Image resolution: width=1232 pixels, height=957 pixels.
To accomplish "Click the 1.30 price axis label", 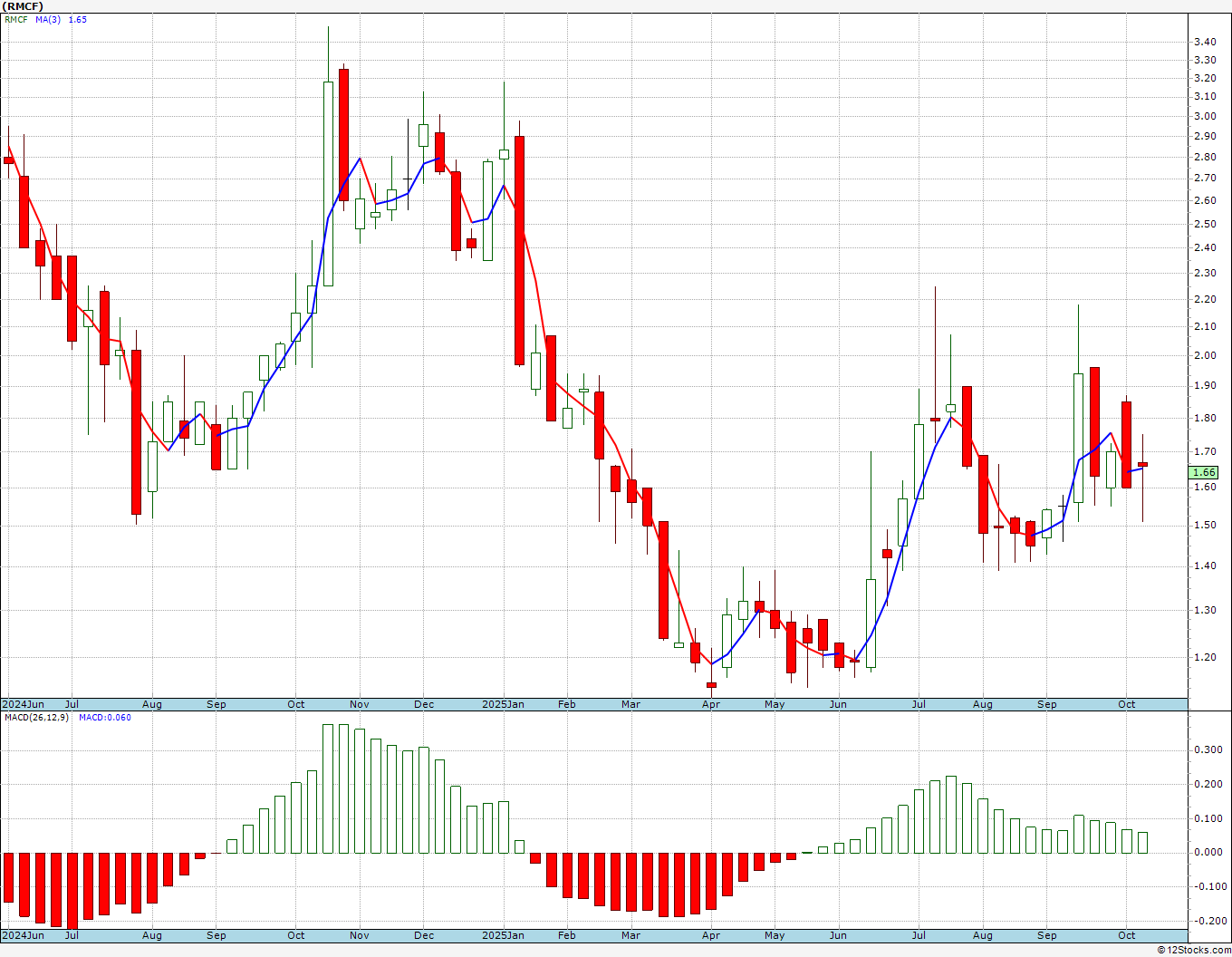I will click(1205, 610).
